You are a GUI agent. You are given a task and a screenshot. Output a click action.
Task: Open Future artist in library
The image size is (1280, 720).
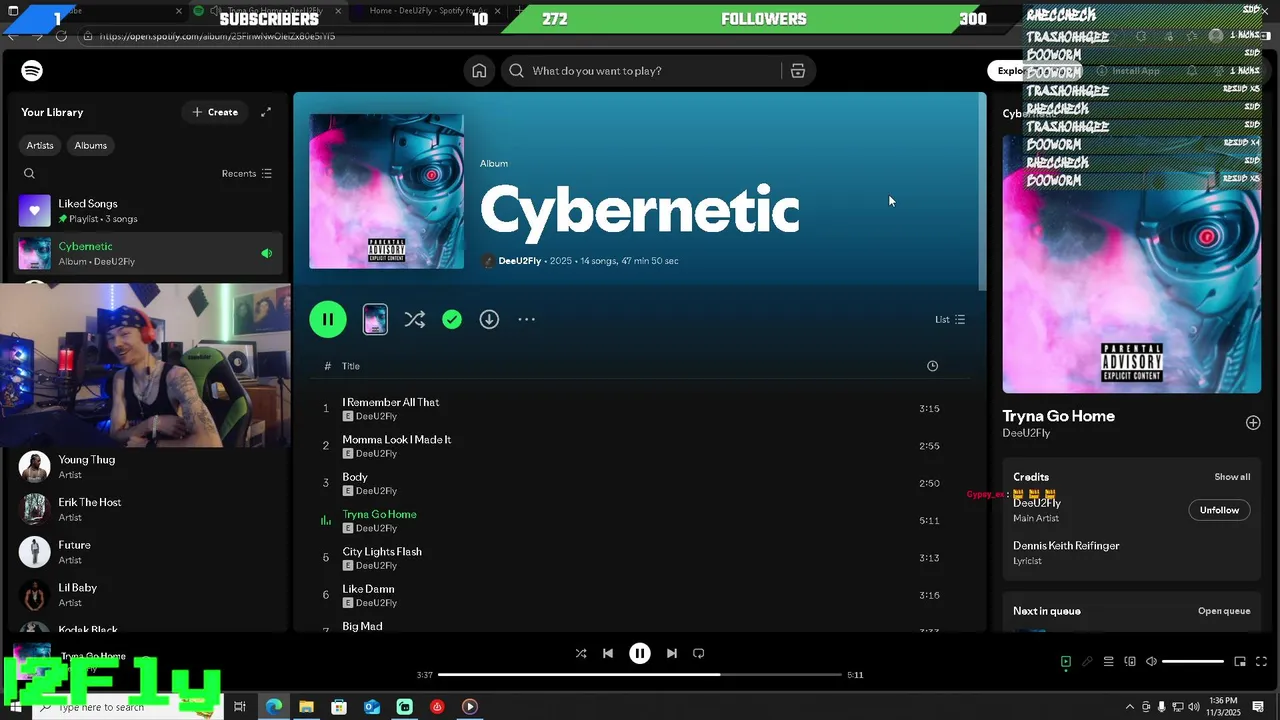click(150, 552)
